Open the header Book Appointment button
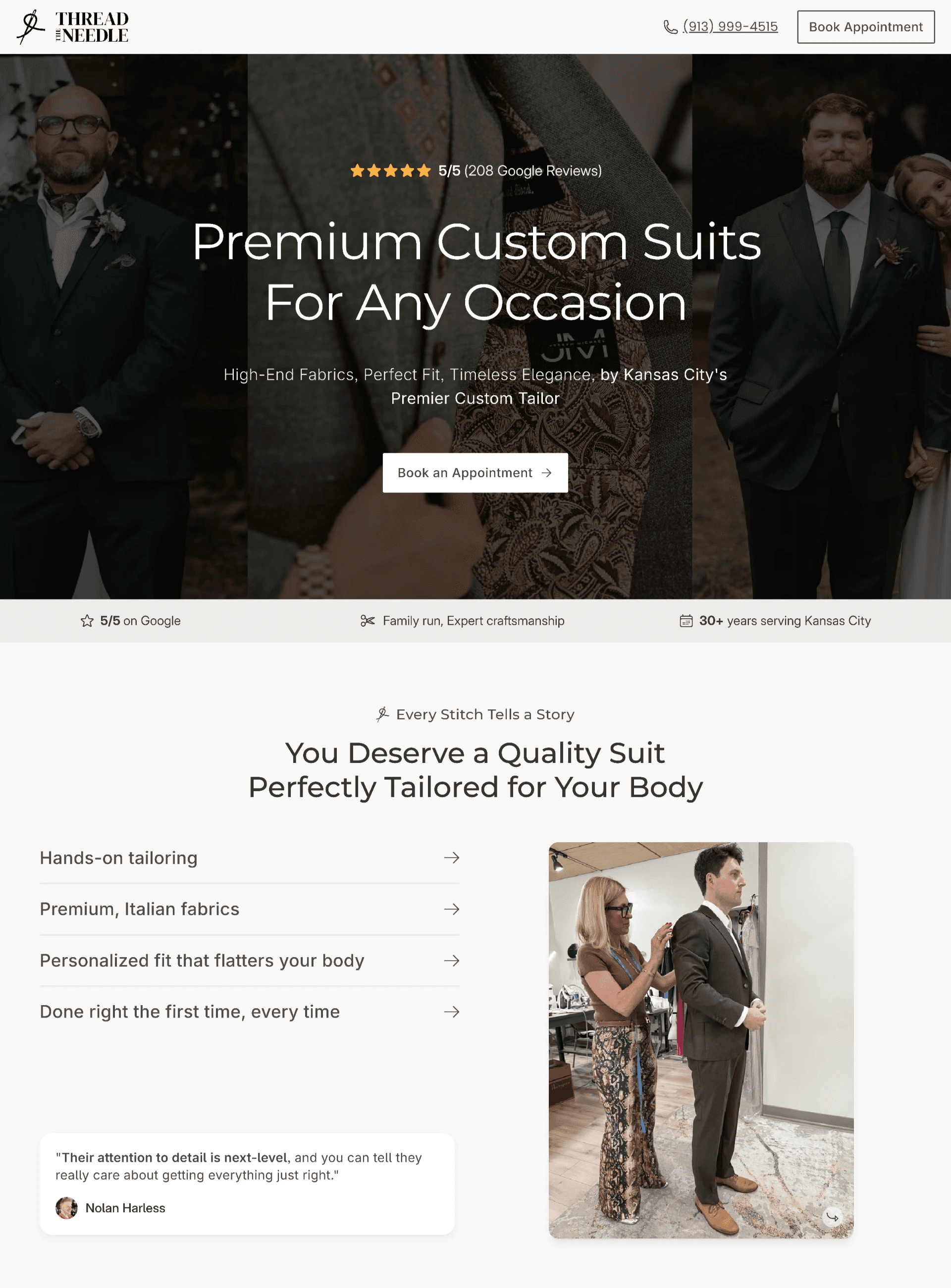This screenshot has height=1288, width=951. pos(865,27)
